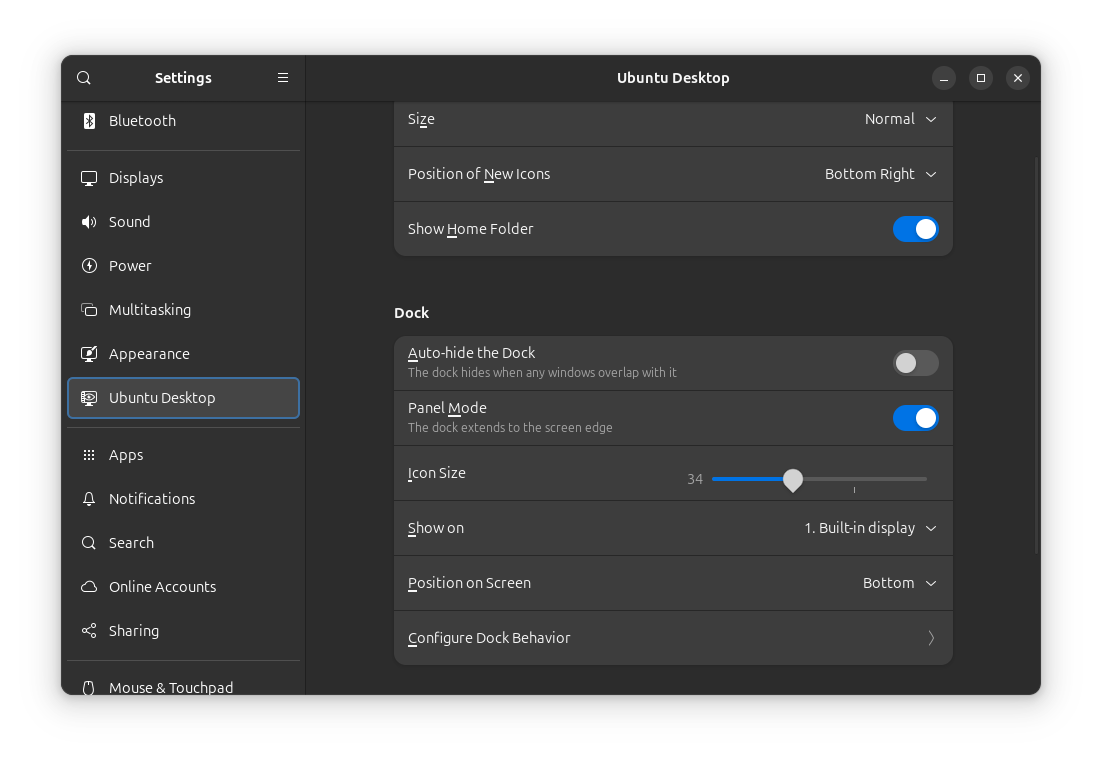Click the Ubuntu Desktop window title
The width and height of the screenshot is (1102, 762).
(x=673, y=78)
